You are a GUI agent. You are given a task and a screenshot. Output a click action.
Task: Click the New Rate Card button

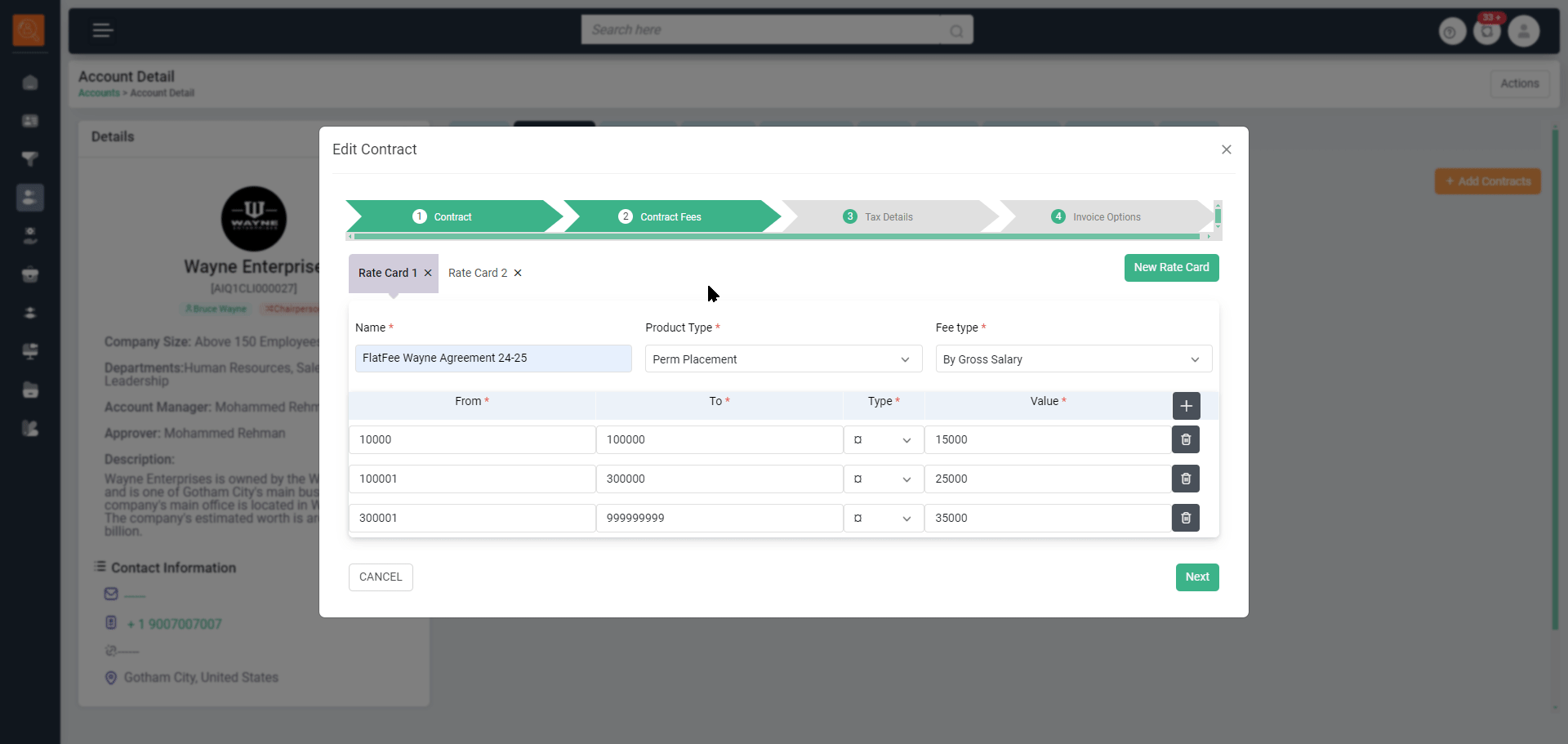pyautogui.click(x=1170, y=268)
